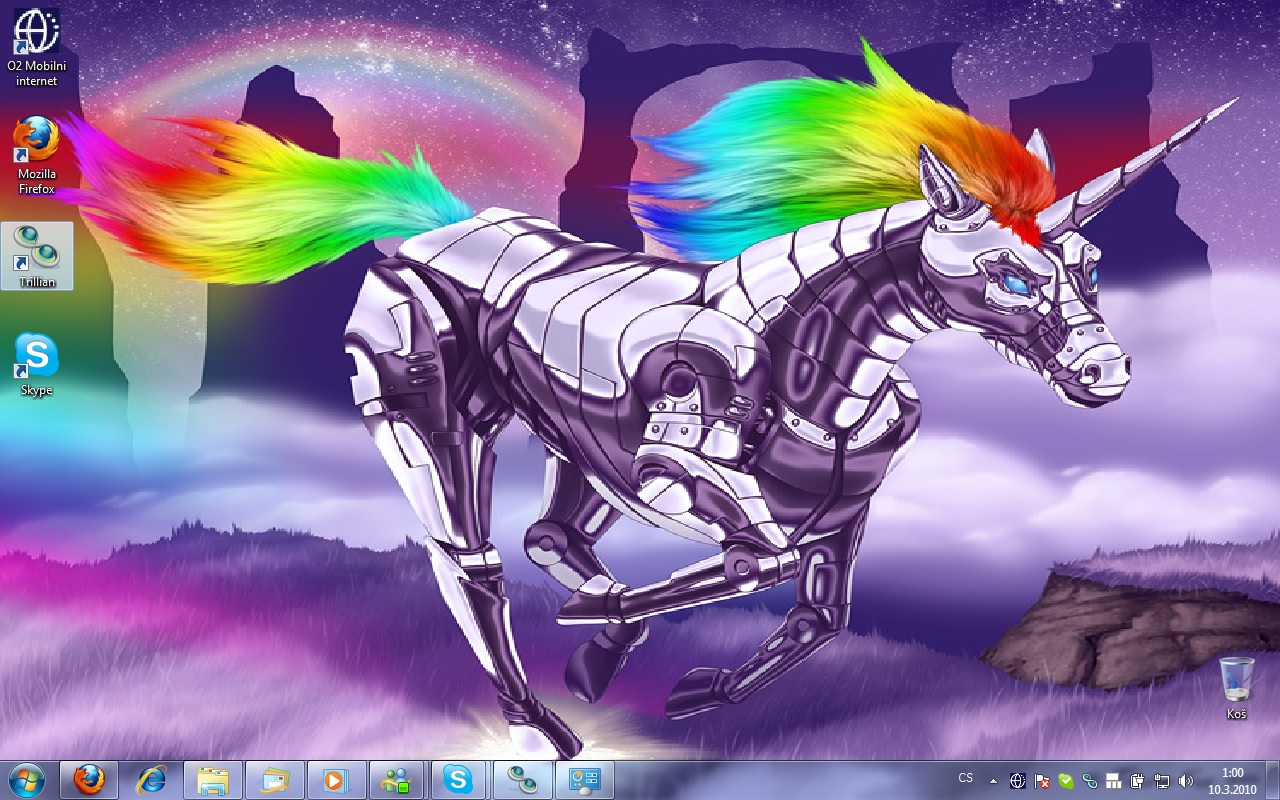Select the Skype desktop shortcut
This screenshot has height=800, width=1280.
[x=37, y=364]
